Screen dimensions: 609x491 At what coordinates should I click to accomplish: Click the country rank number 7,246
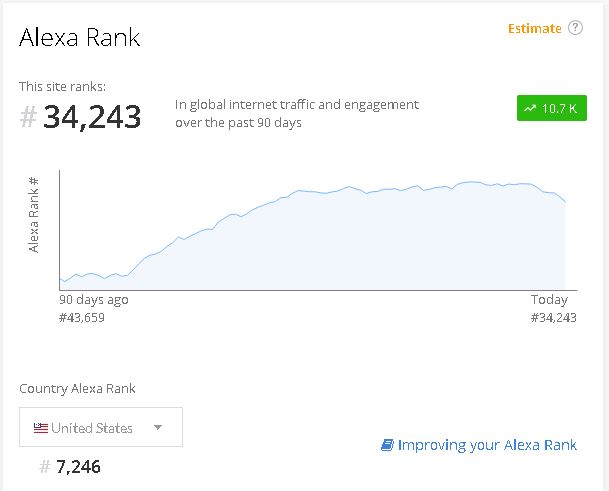78,467
